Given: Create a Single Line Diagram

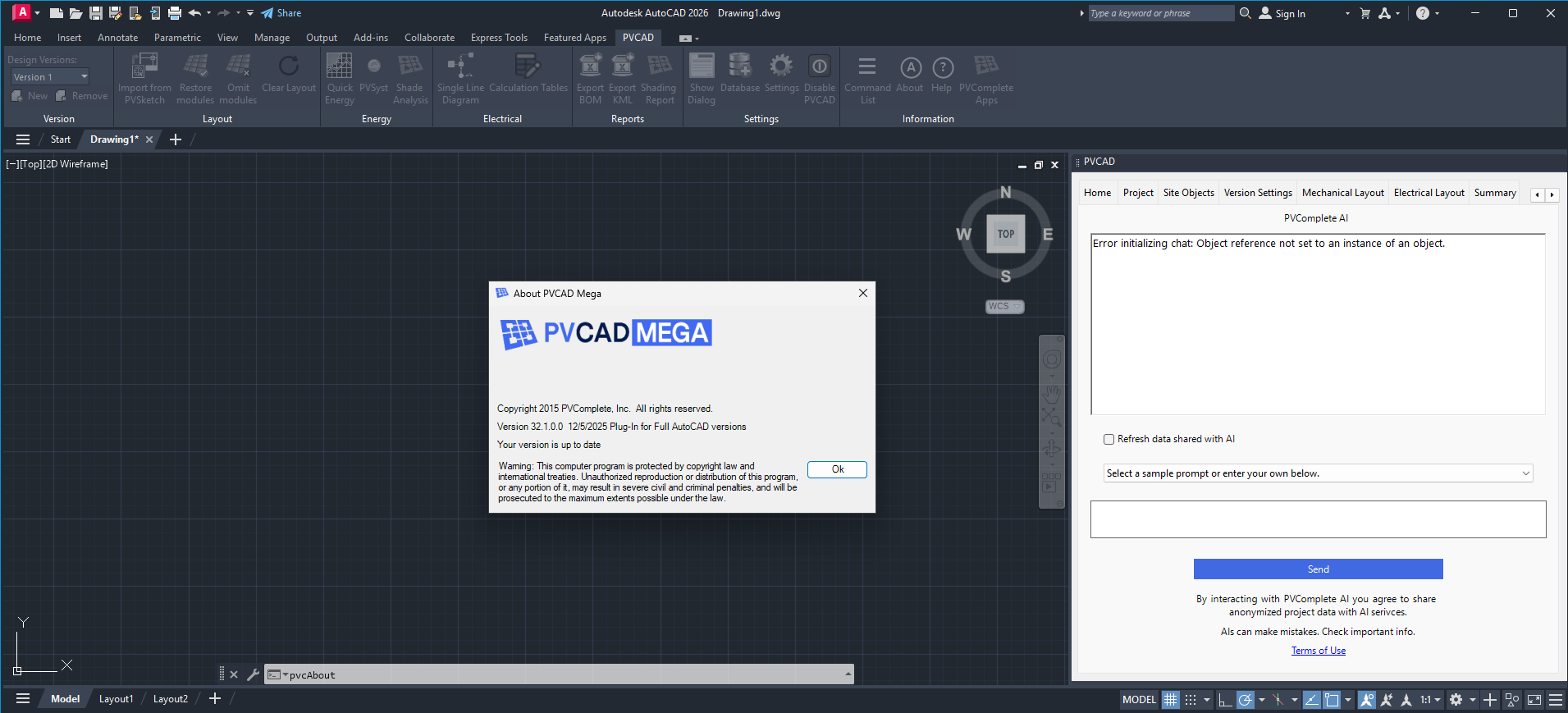Looking at the screenshot, I should pos(460,79).
